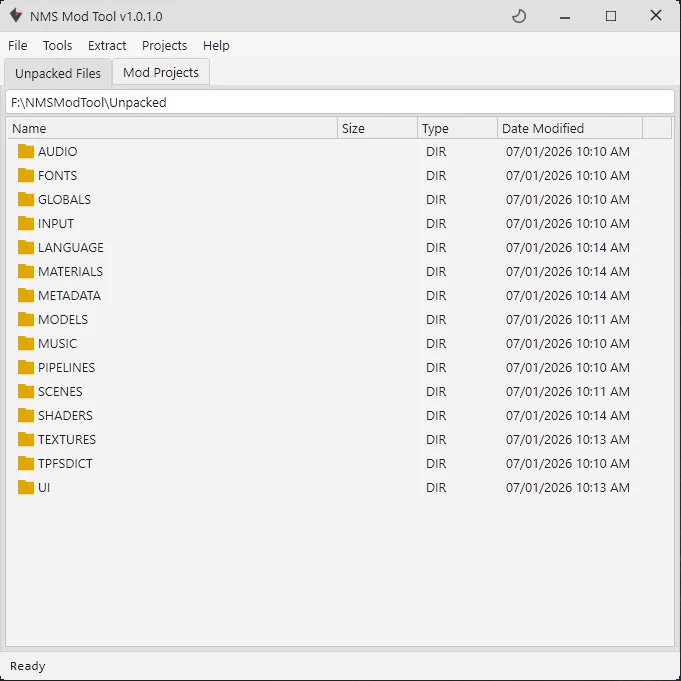The height and width of the screenshot is (681, 681).
Task: Close the NMS Mod Tool window
Action: [656, 16]
